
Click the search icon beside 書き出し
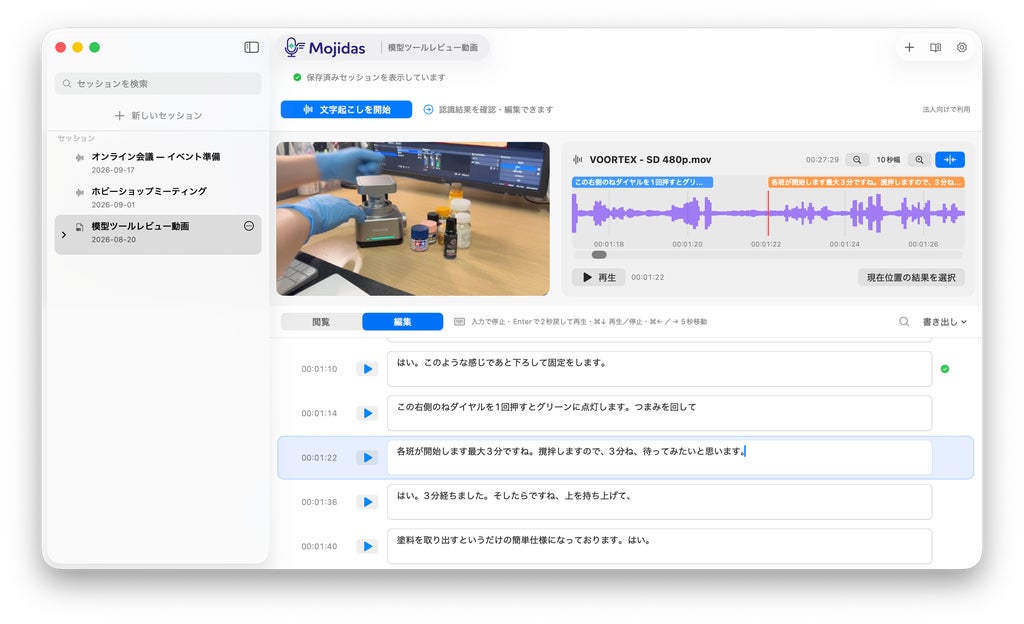904,321
